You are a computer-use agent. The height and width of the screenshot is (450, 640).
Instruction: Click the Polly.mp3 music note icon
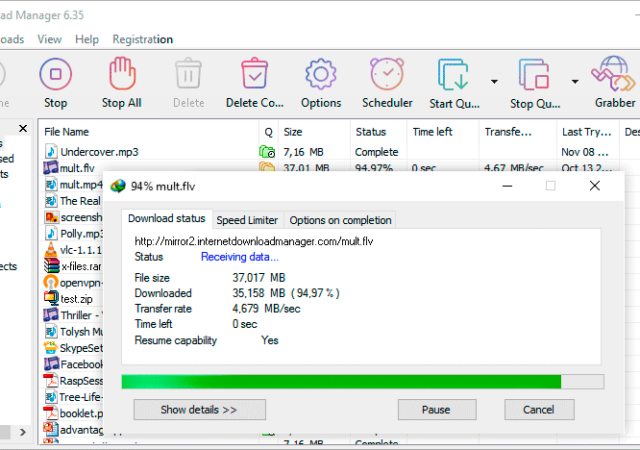point(51,233)
